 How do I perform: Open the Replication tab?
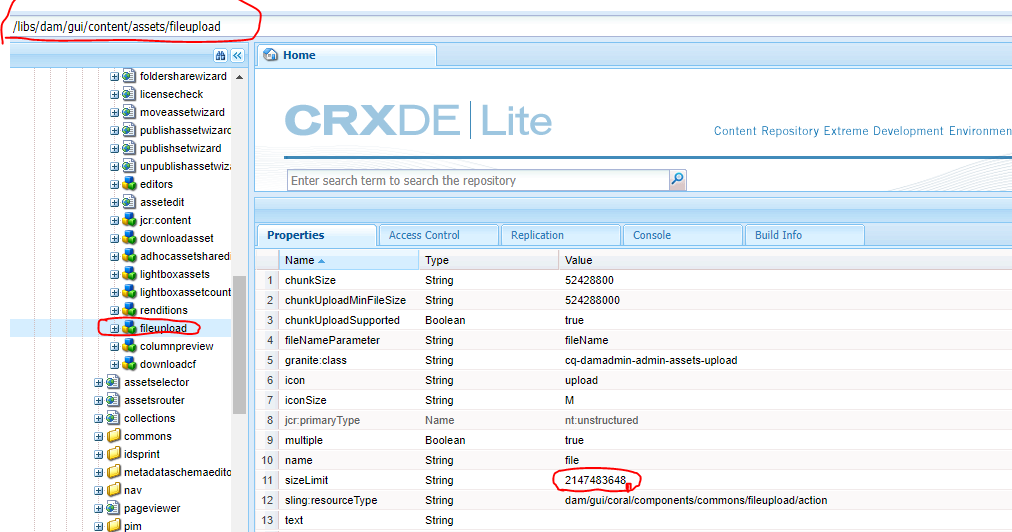pos(561,235)
